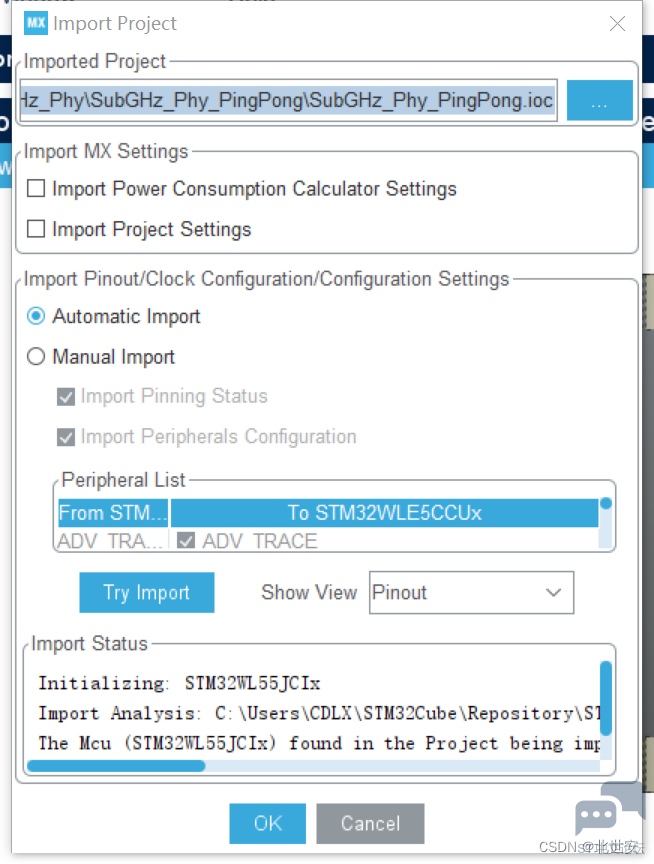This screenshot has width=654, height=864.
Task: Select Automatic Import radio button
Action: click(36, 316)
